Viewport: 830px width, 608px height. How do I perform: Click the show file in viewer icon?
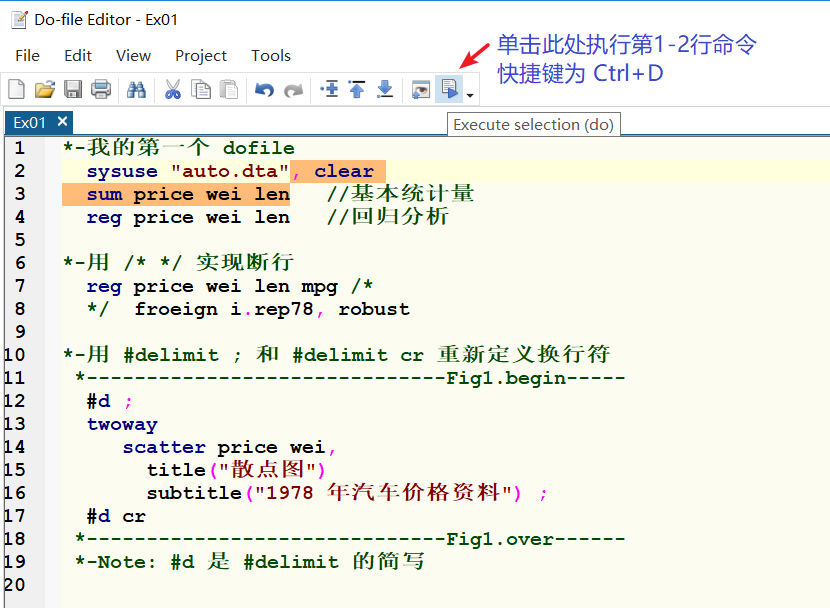[421, 89]
